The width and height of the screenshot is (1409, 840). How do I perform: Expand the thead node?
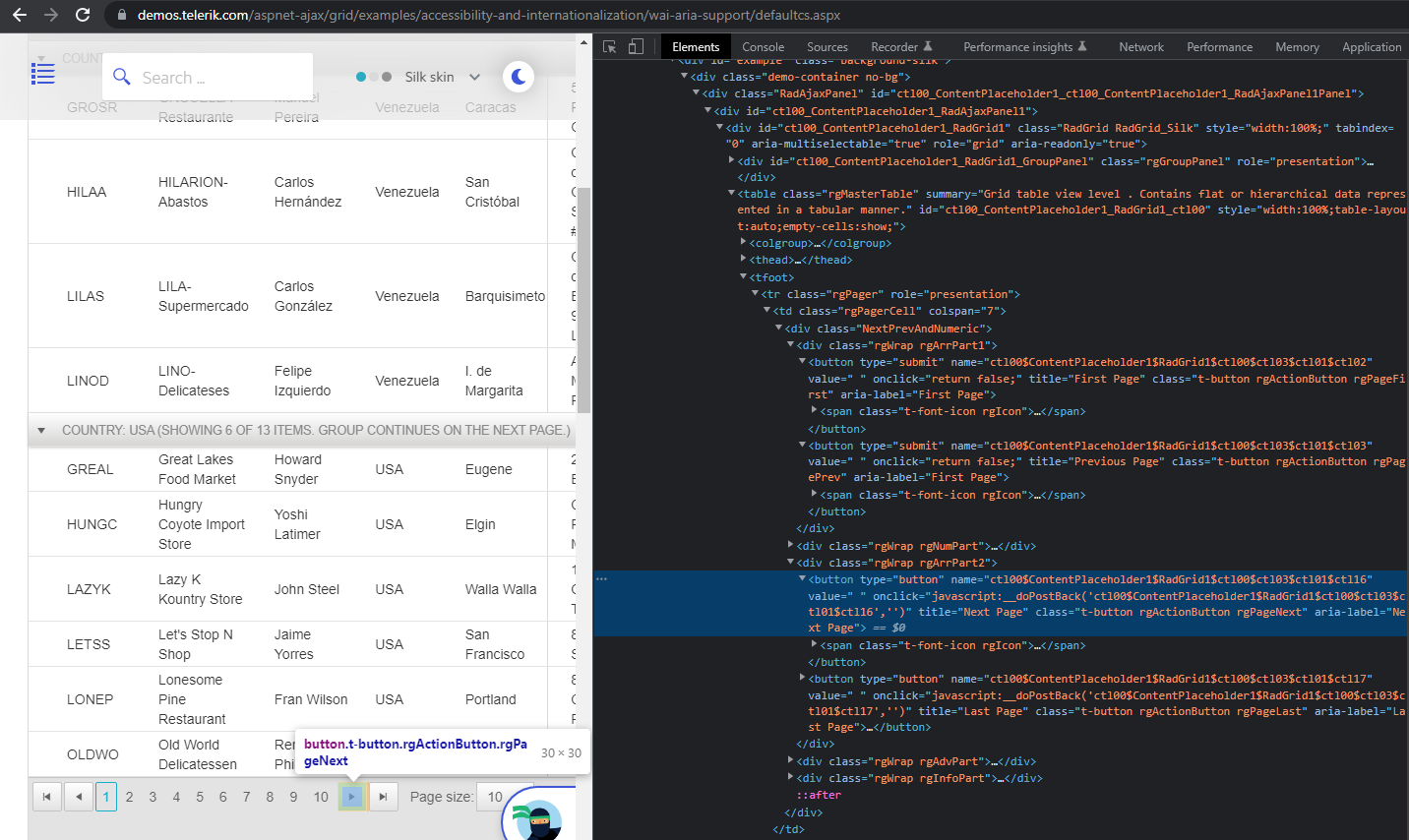tap(744, 259)
